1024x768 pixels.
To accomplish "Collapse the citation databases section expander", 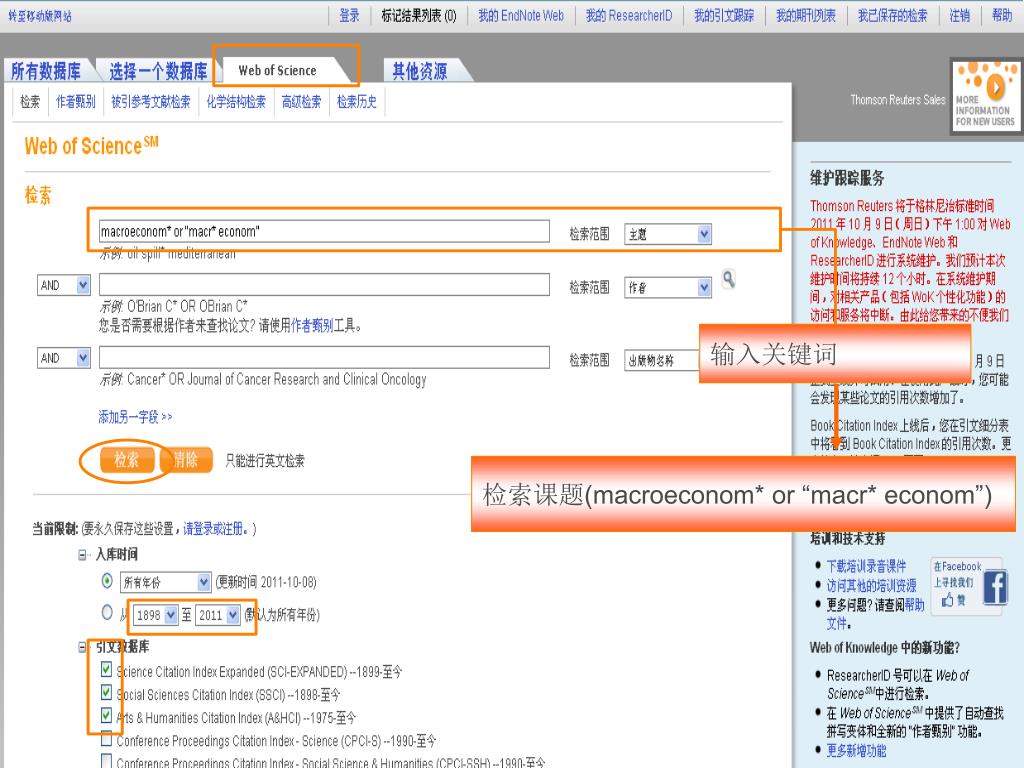I will [x=83, y=647].
